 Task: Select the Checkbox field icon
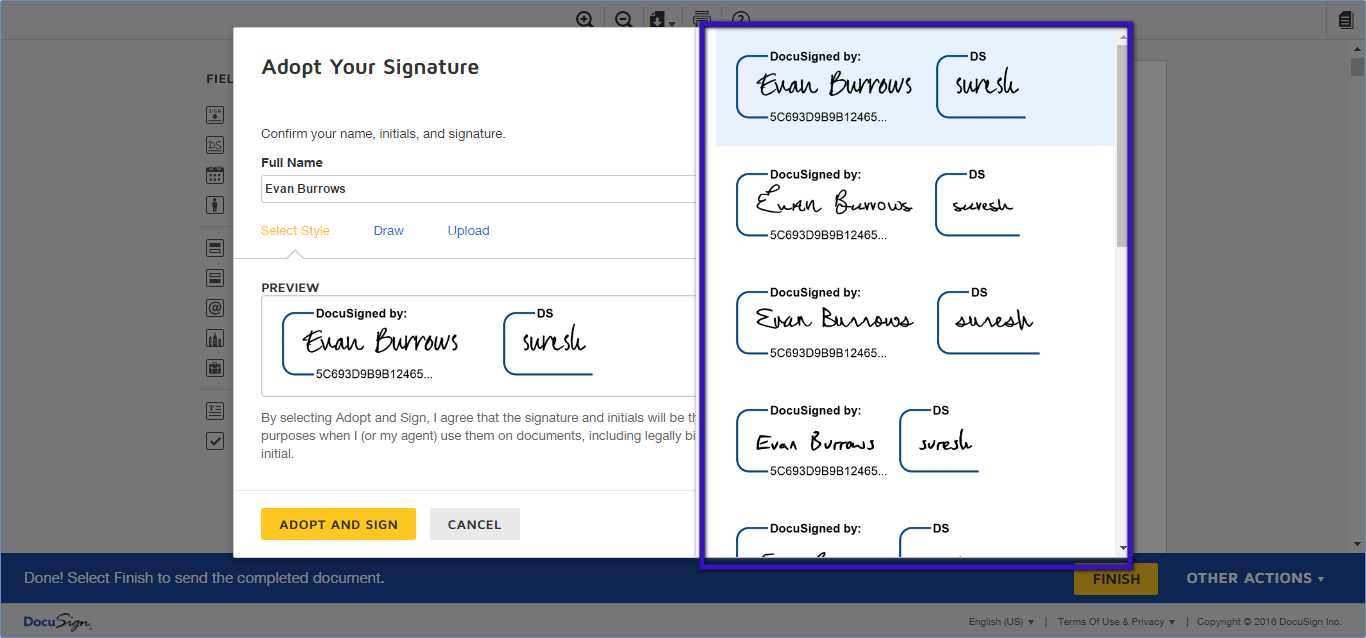(x=215, y=441)
